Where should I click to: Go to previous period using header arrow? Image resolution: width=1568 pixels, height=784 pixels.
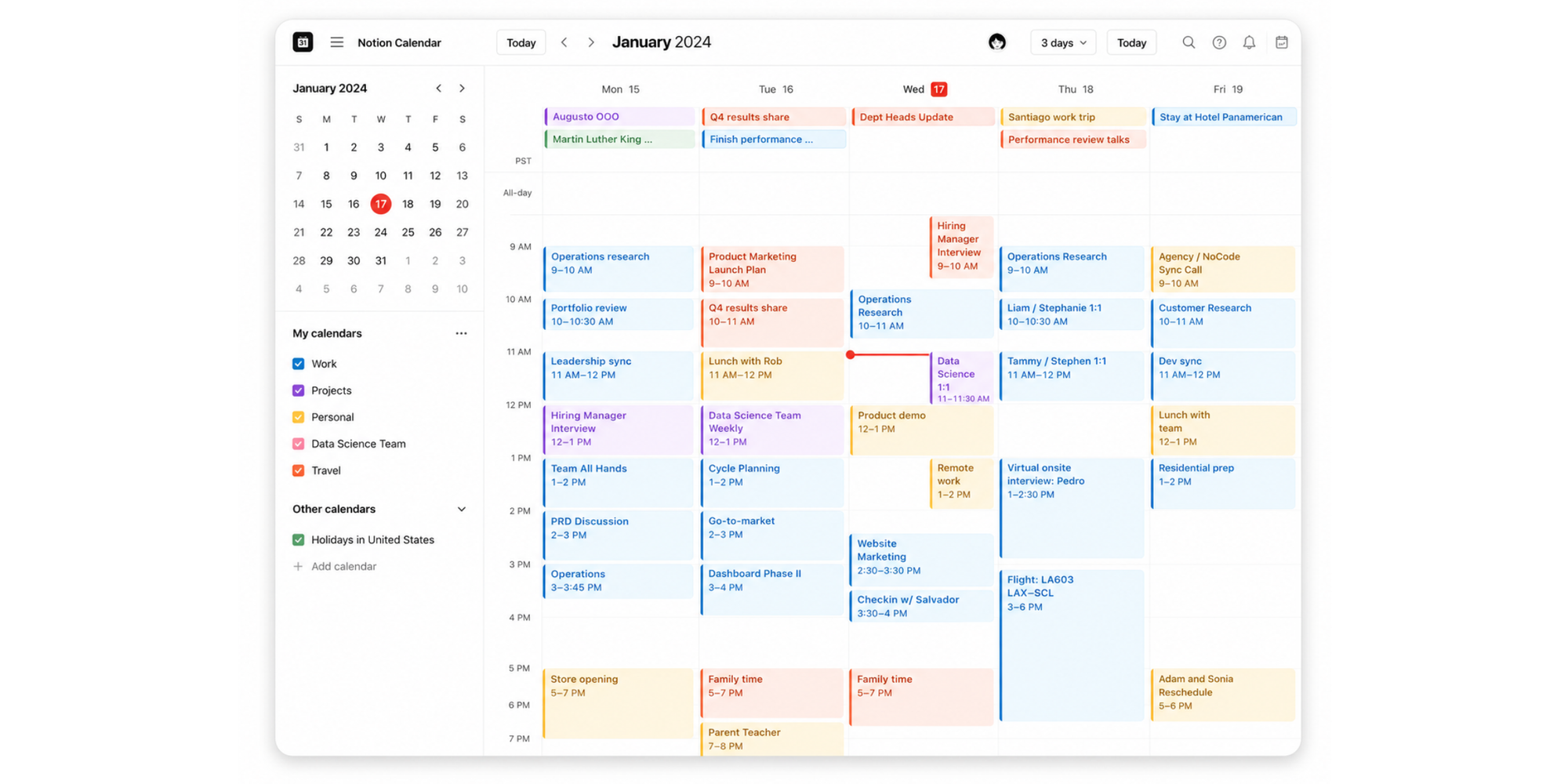564,42
